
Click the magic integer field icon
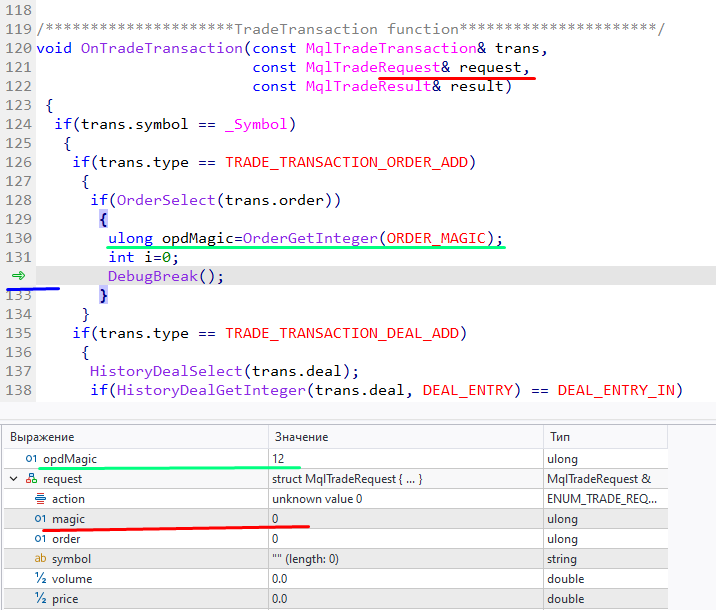pyautogui.click(x=40, y=519)
